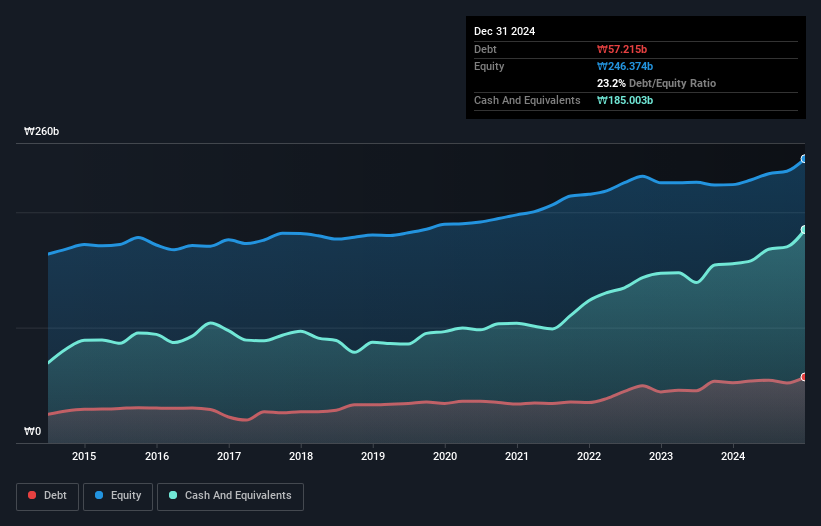Click the 2019 x-axis label
This screenshot has height=526, width=821.
(373, 456)
